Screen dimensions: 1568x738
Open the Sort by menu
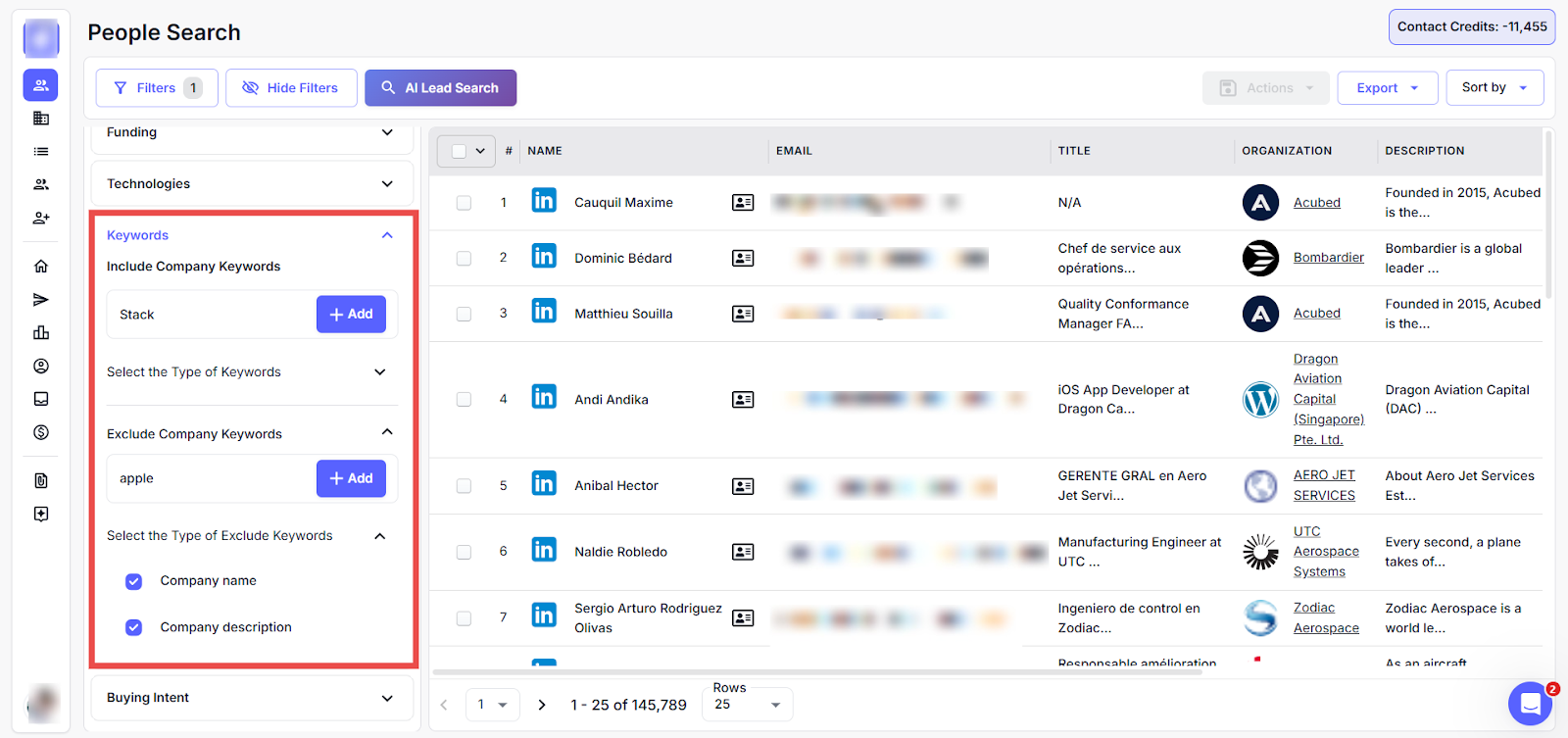point(1494,87)
